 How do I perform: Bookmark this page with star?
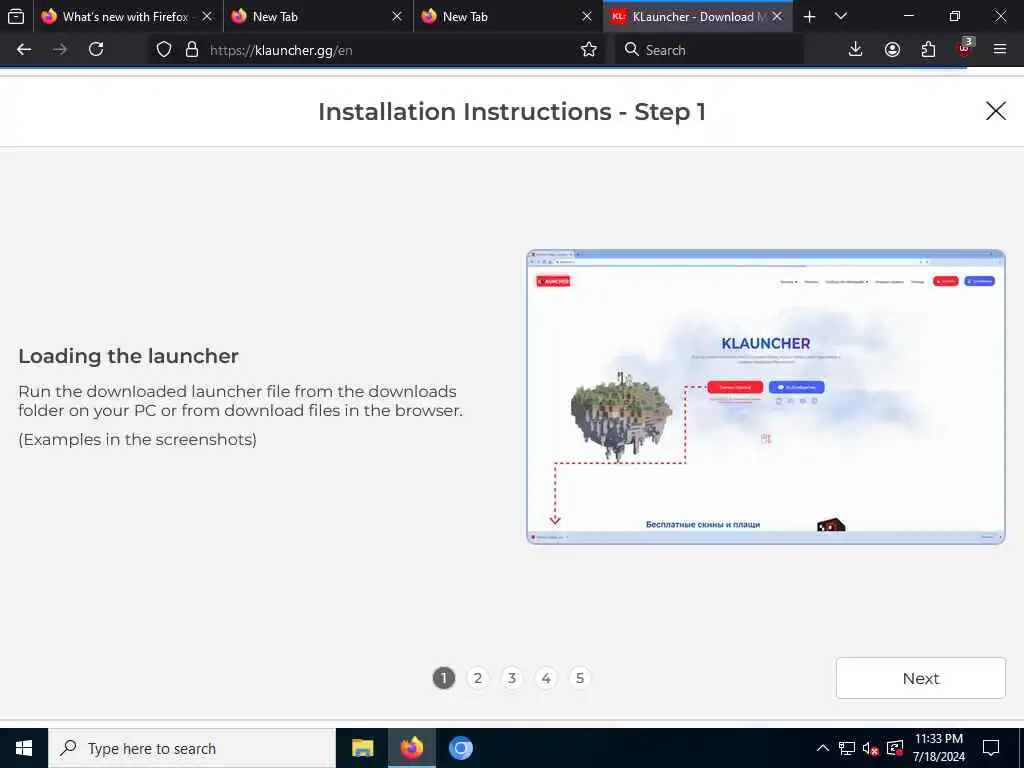click(x=588, y=50)
